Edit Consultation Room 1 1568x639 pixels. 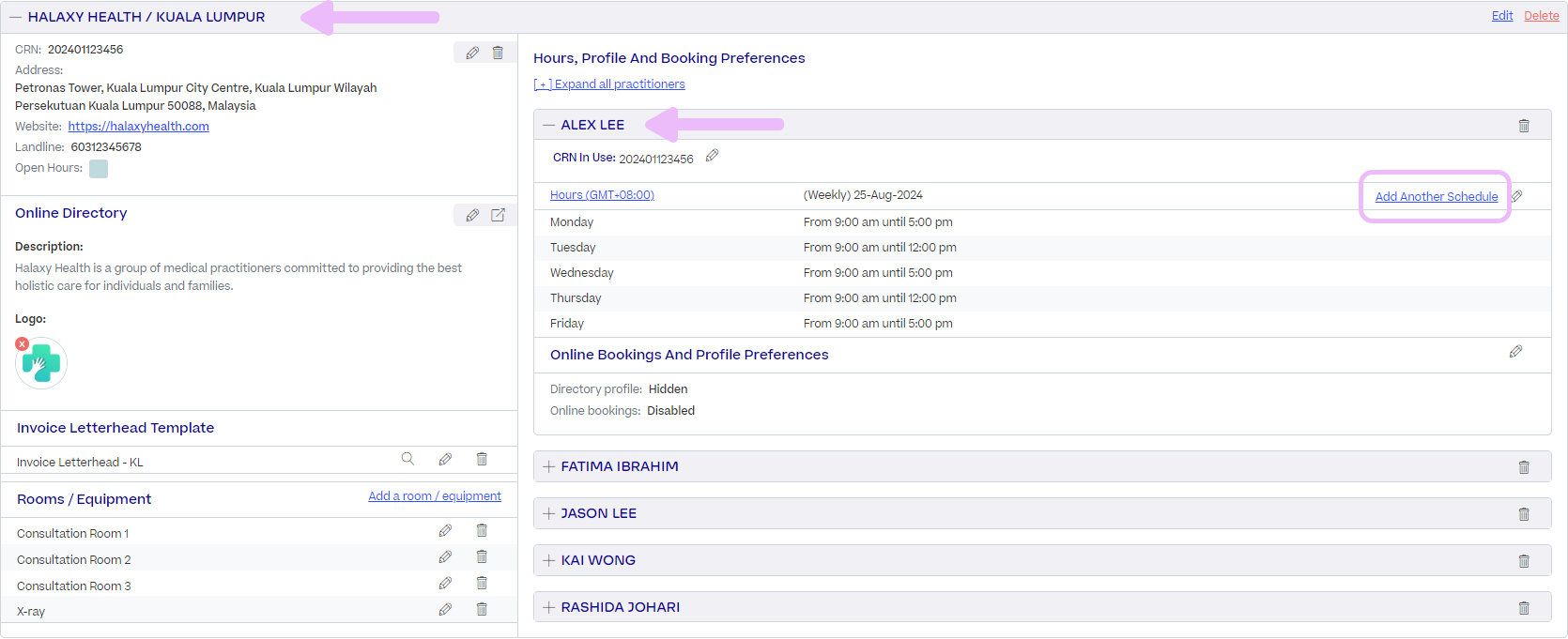tap(445, 531)
